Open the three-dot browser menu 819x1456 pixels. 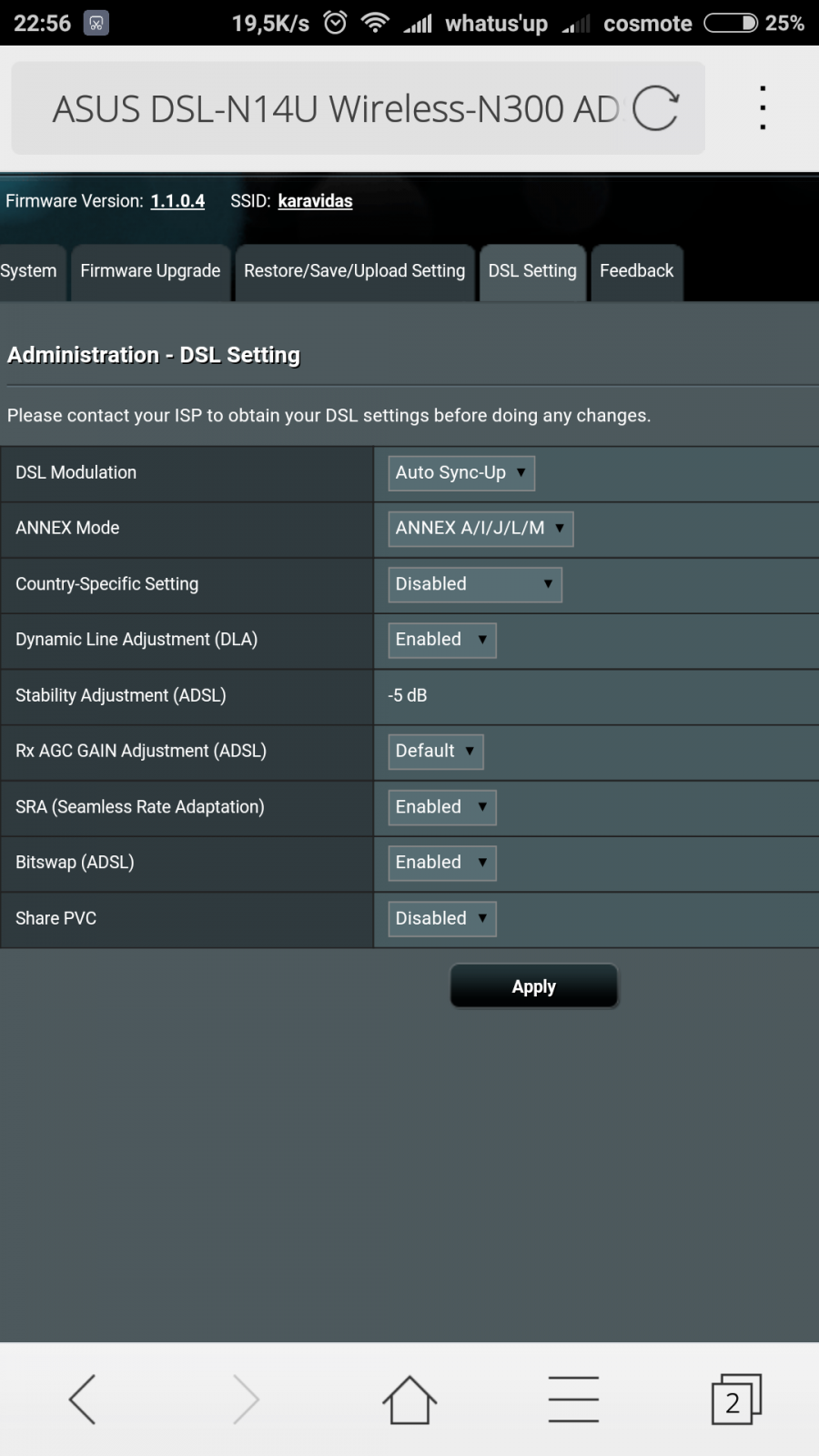pos(763,108)
